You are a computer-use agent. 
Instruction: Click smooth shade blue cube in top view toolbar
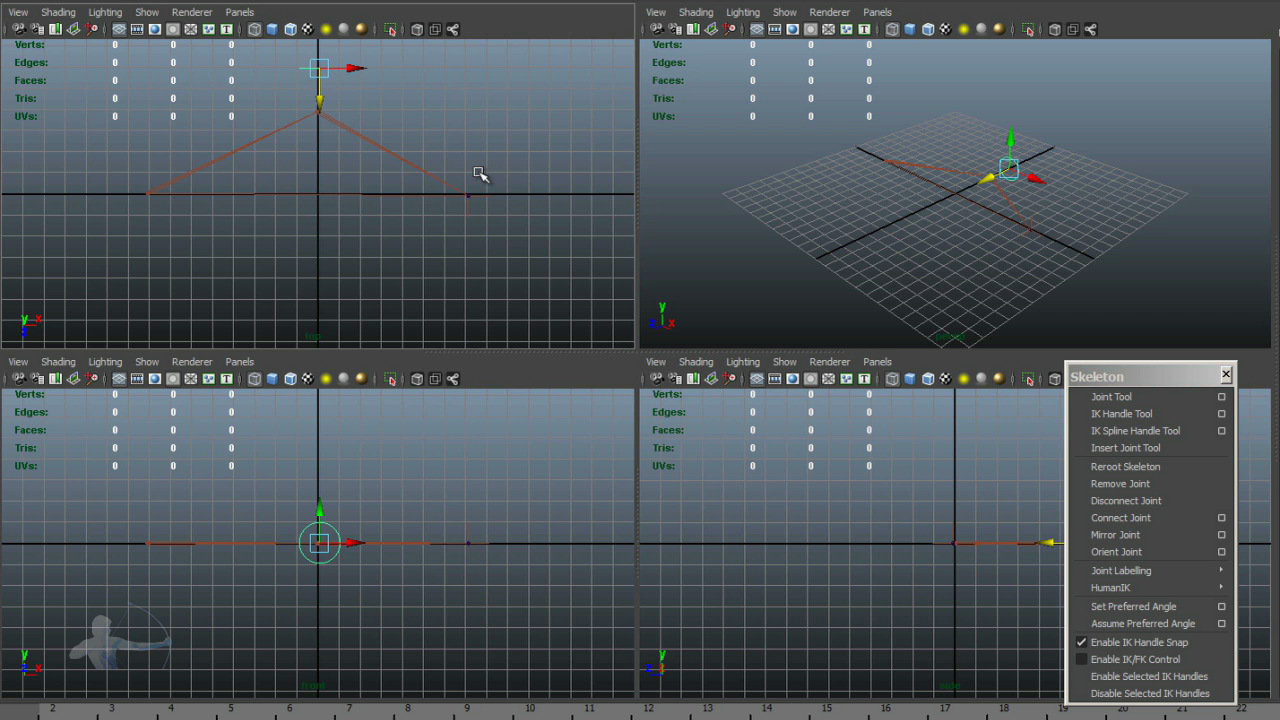tap(272, 29)
